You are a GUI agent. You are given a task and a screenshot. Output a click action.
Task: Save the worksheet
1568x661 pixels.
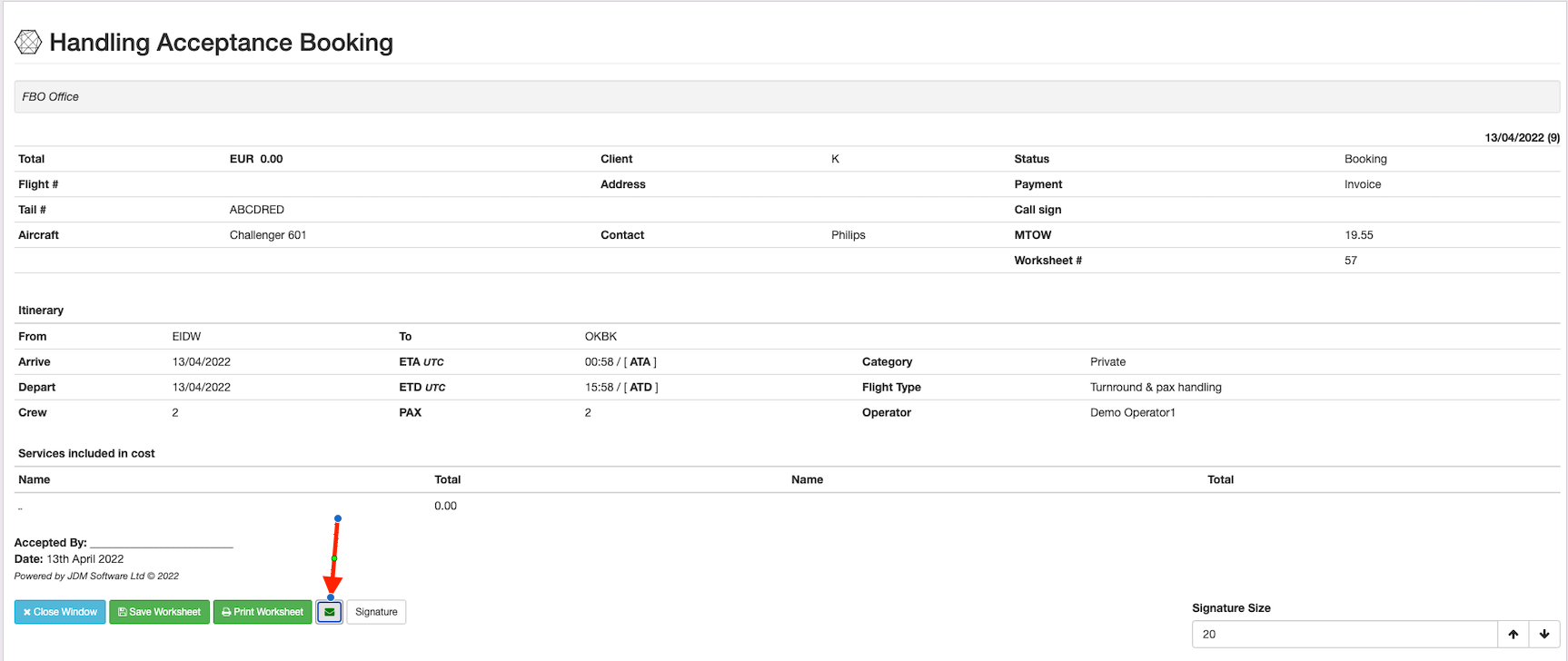point(160,612)
